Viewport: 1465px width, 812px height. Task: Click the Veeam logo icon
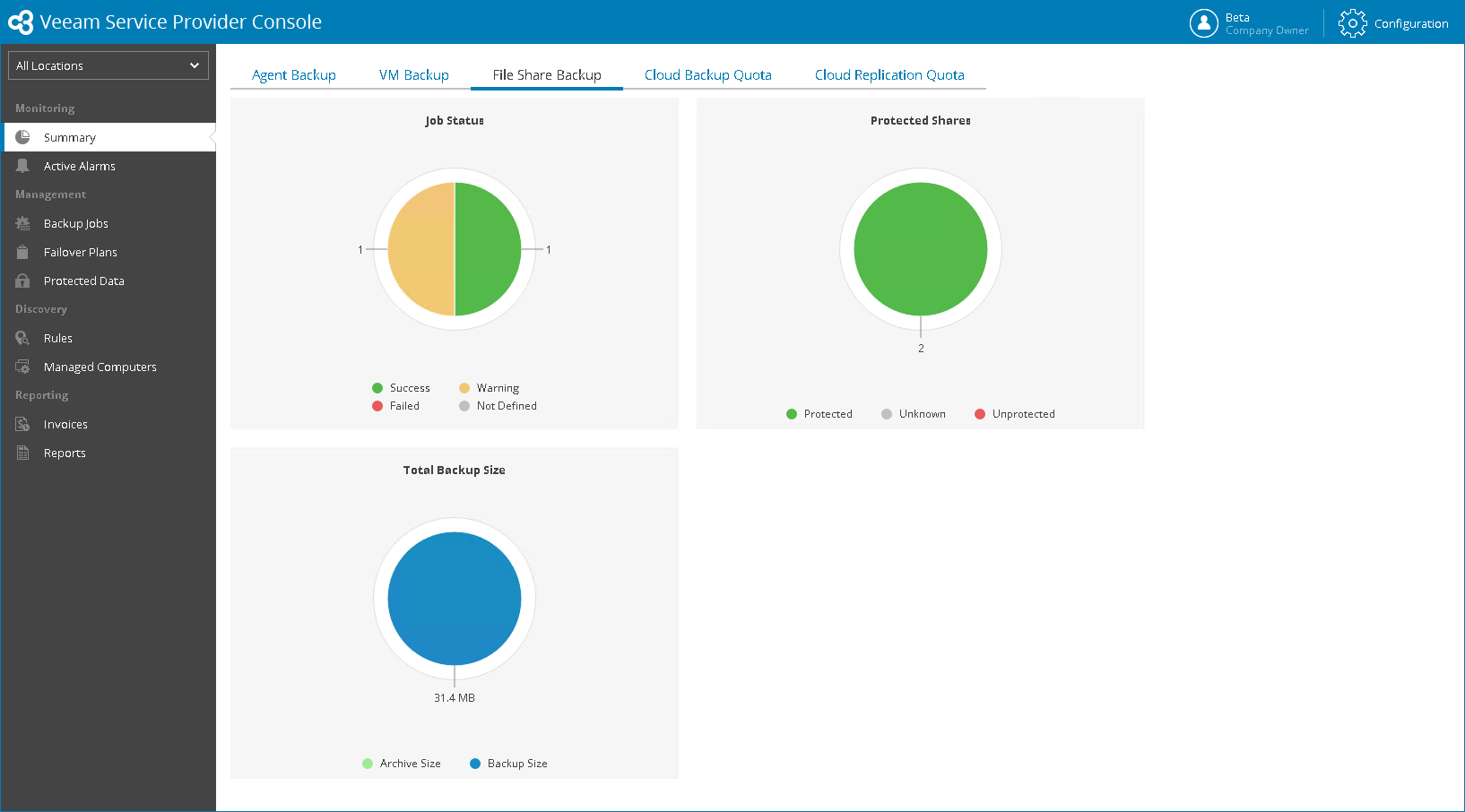tap(21, 22)
